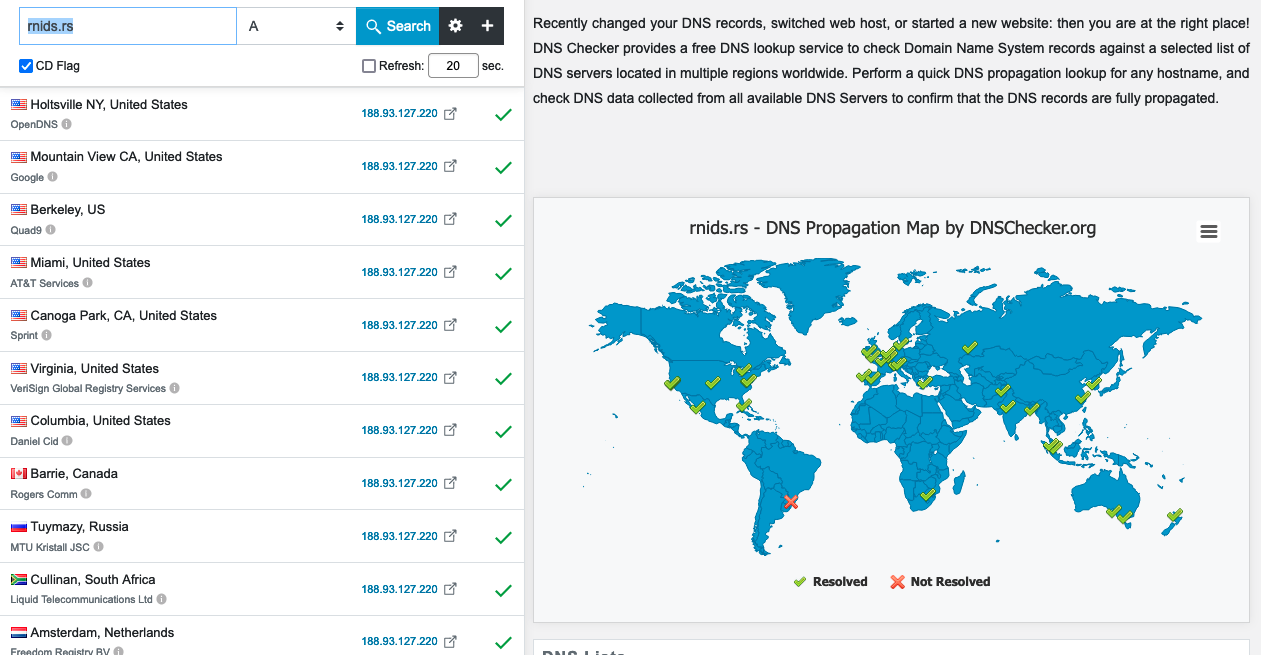
Task: Open the map chart hamburger menu
Action: 1209,232
